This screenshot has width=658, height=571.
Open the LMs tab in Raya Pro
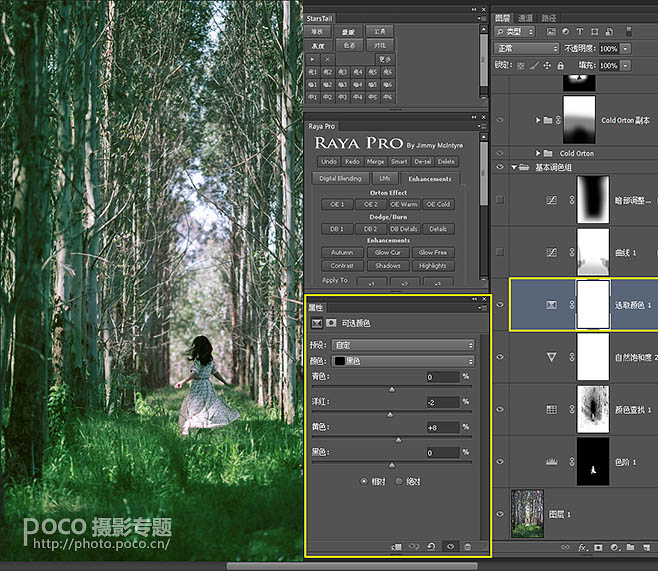click(x=385, y=178)
